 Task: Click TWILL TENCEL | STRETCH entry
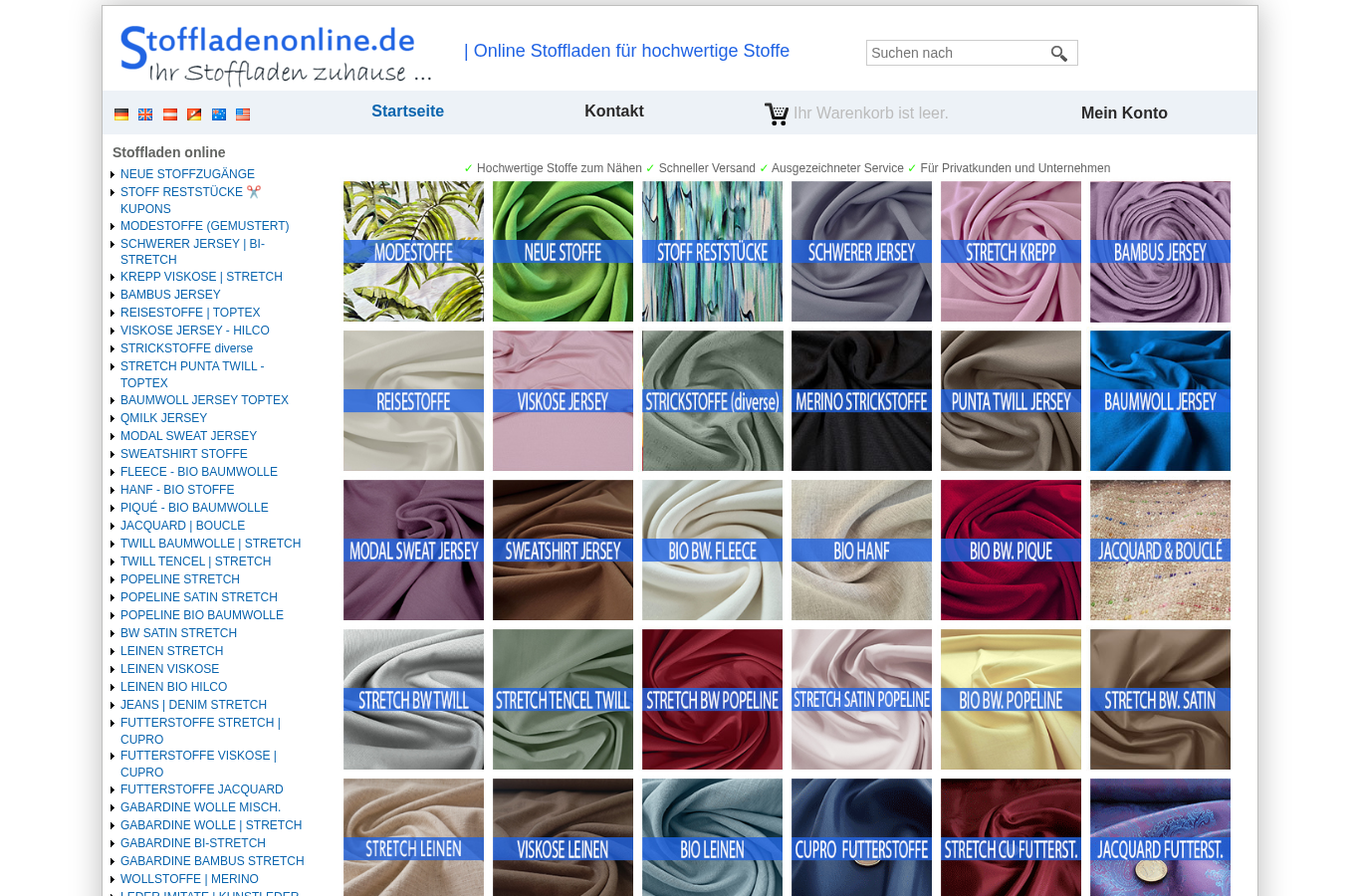pyautogui.click(x=195, y=561)
